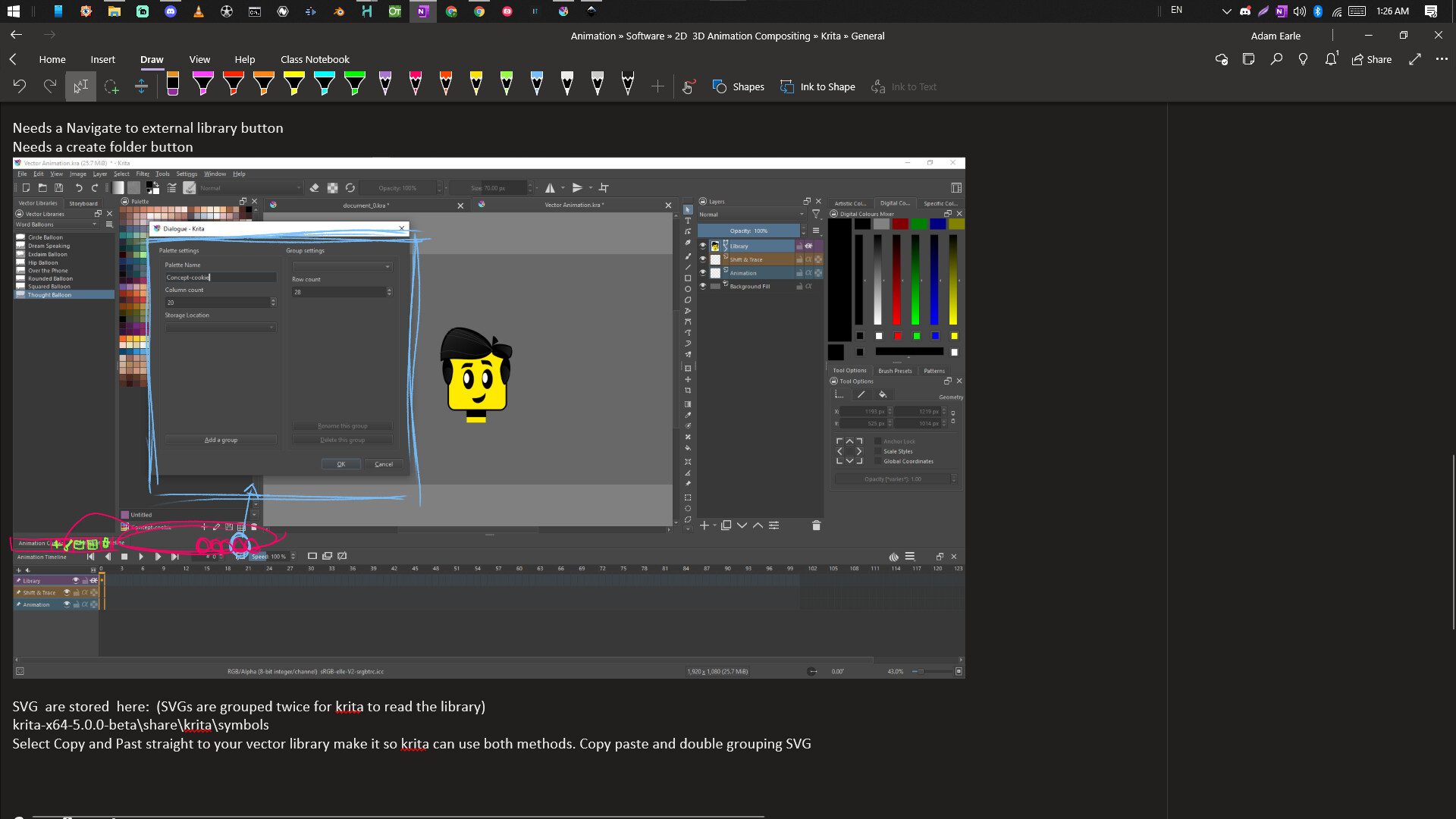Open the sync status cloud icon
Image resolution: width=1456 pixels, height=819 pixels.
point(1221,59)
